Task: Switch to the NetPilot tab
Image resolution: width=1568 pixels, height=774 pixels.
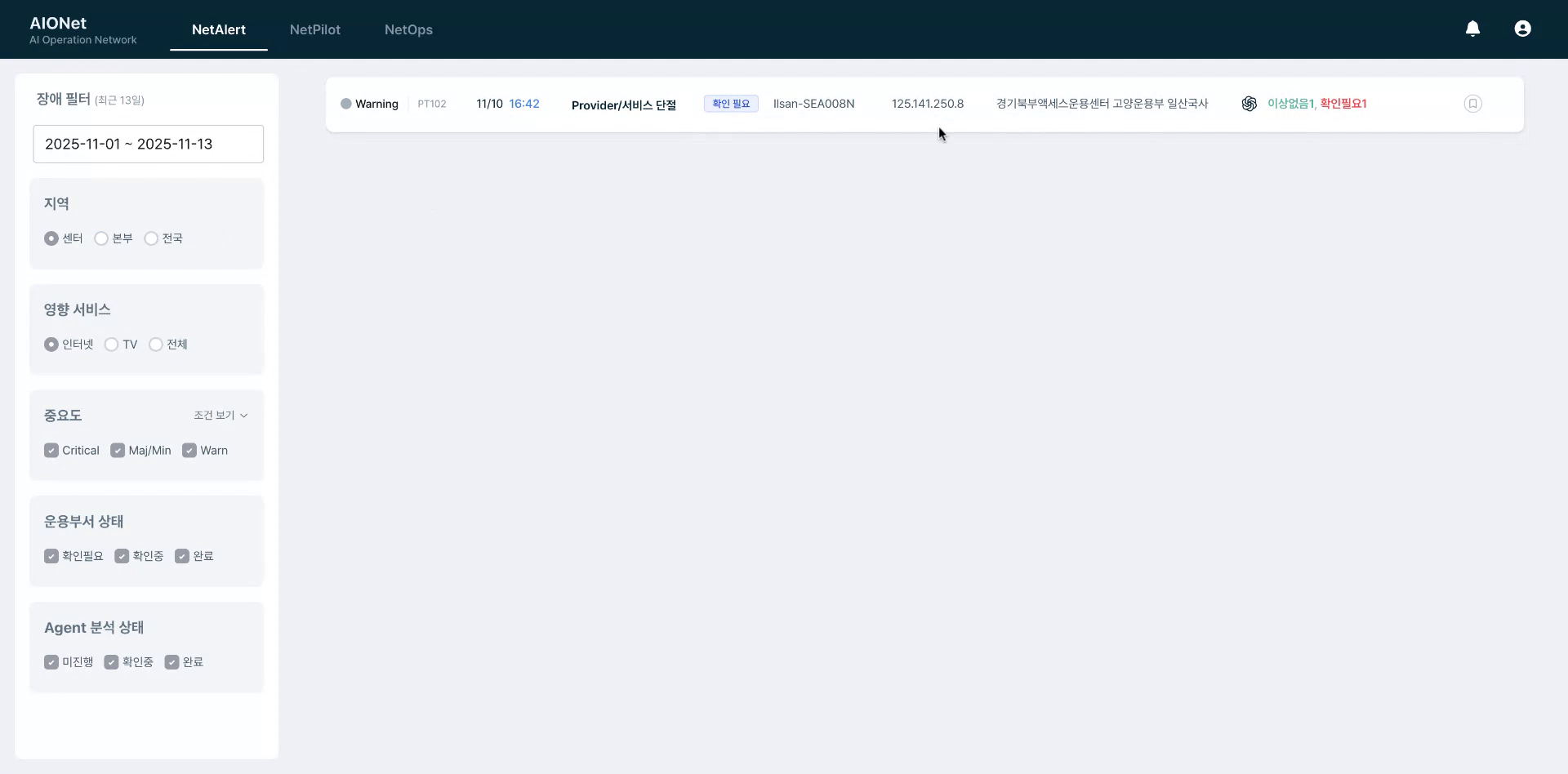Action: 315,29
